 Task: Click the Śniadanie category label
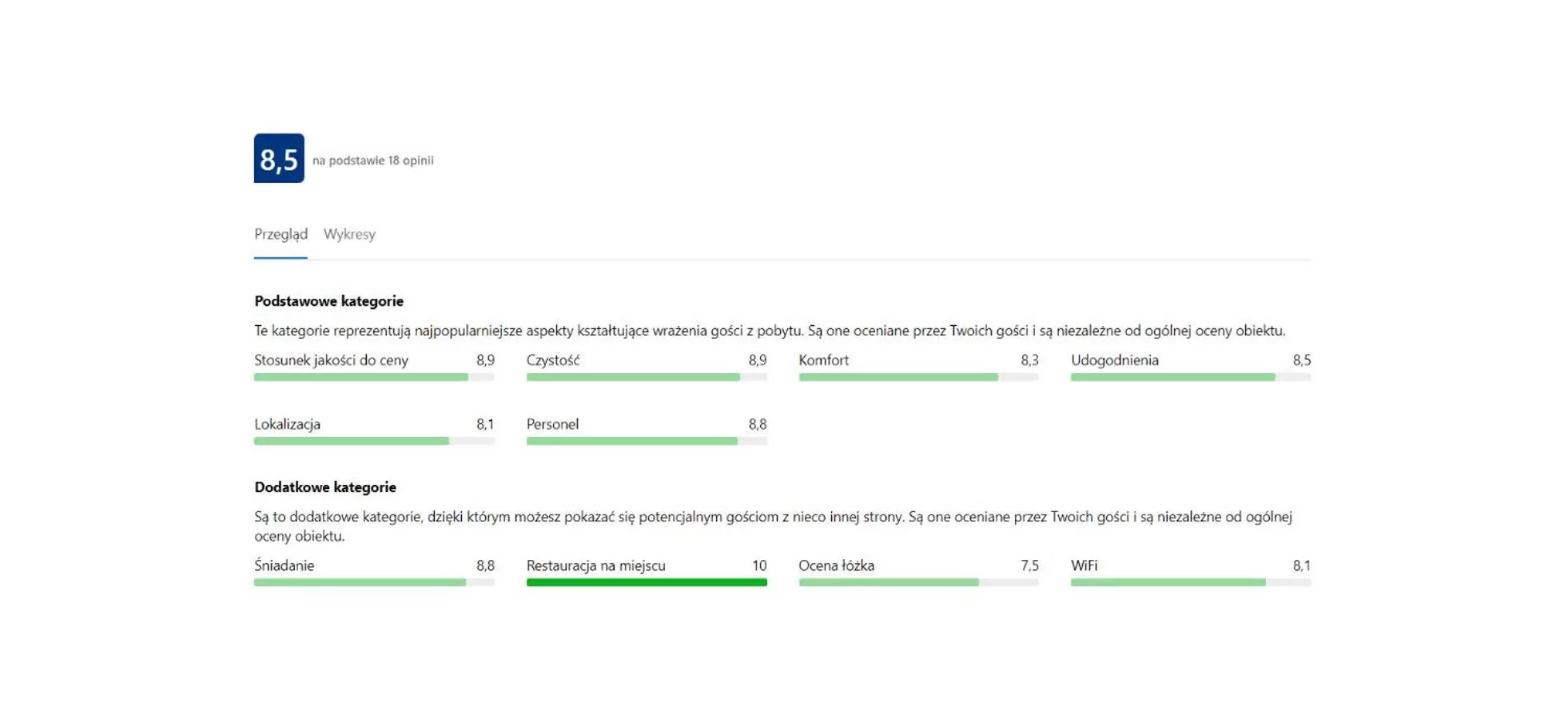click(x=284, y=566)
